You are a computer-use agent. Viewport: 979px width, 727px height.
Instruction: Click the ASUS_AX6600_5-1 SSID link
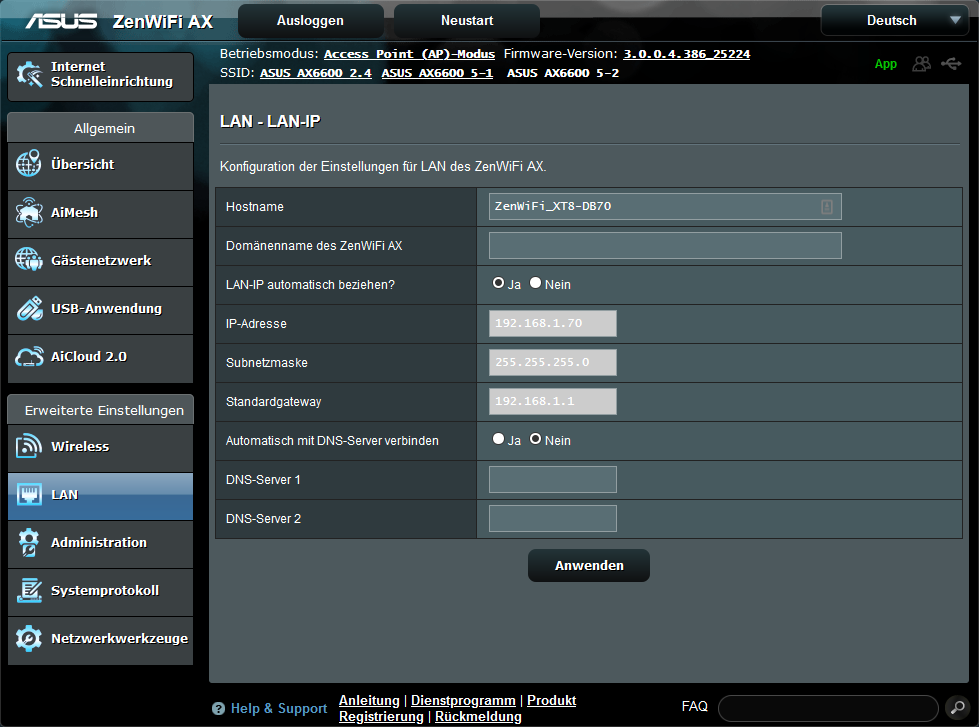[x=437, y=73]
